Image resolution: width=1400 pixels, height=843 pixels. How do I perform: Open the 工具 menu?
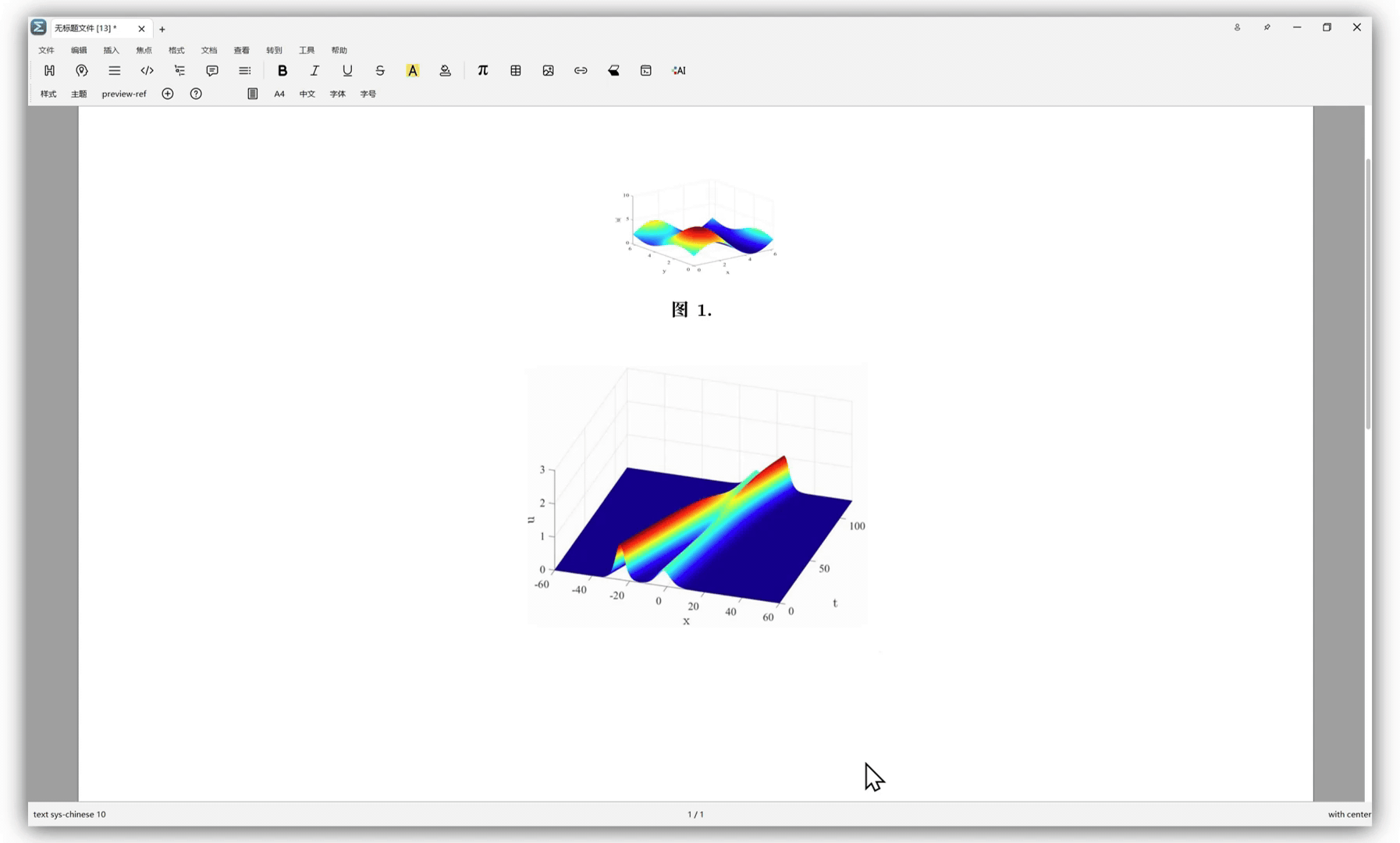(307, 50)
